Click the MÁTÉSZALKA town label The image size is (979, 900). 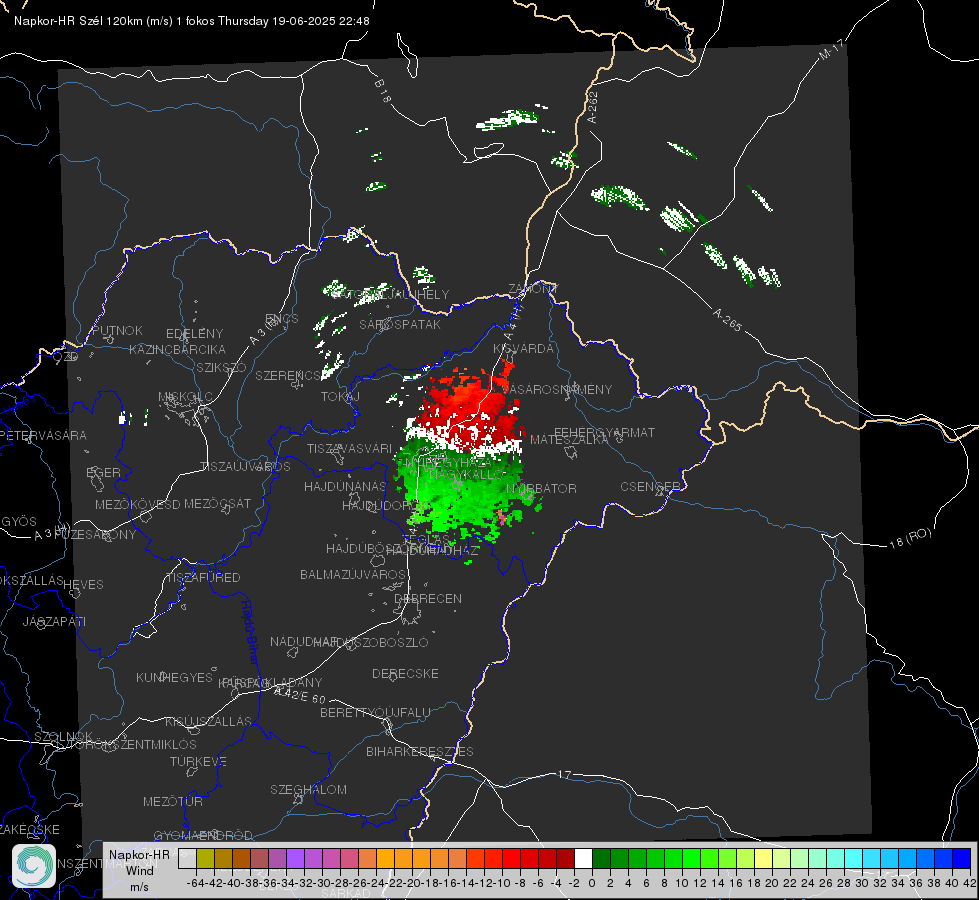click(x=569, y=439)
